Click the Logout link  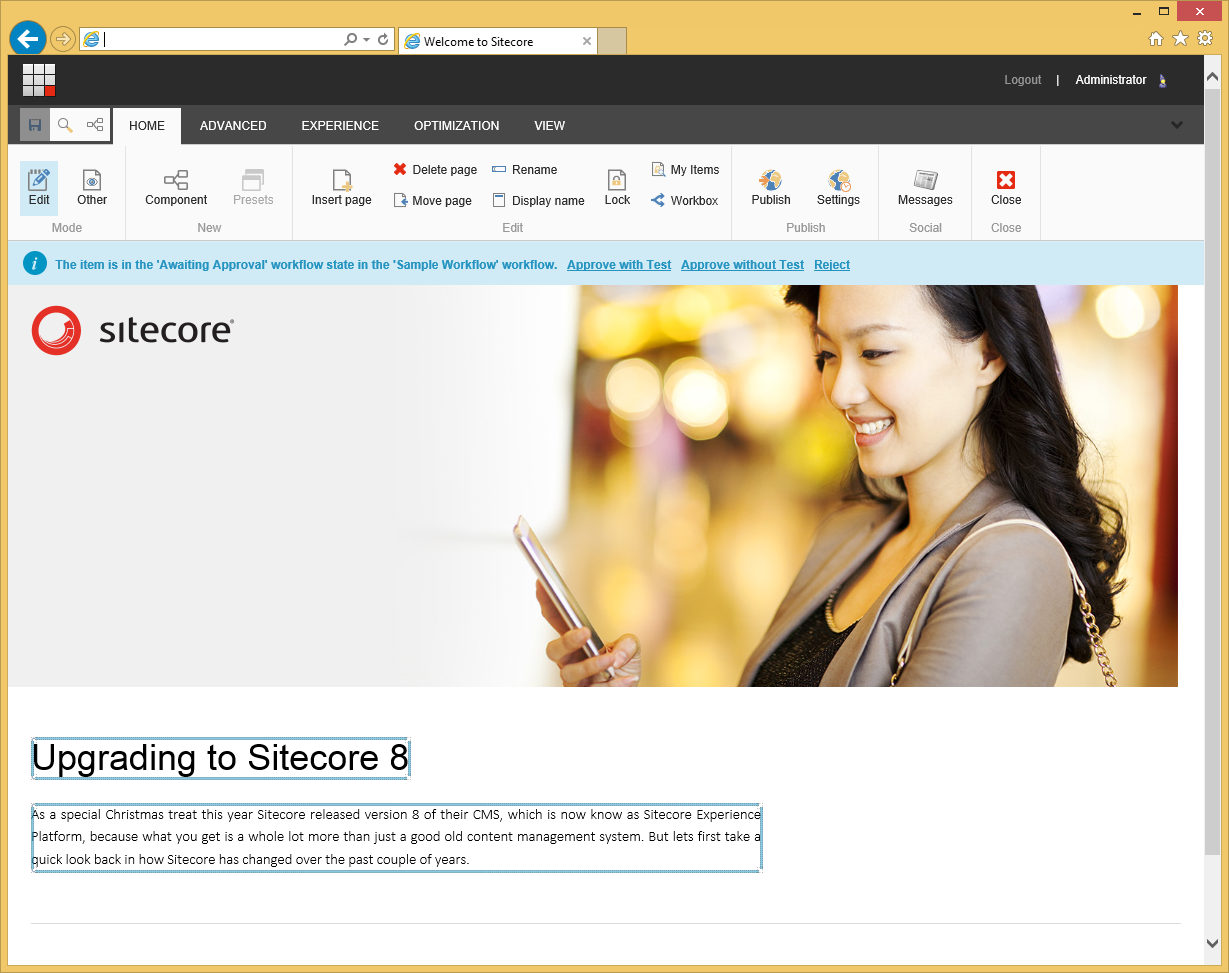pyautogui.click(x=1023, y=80)
